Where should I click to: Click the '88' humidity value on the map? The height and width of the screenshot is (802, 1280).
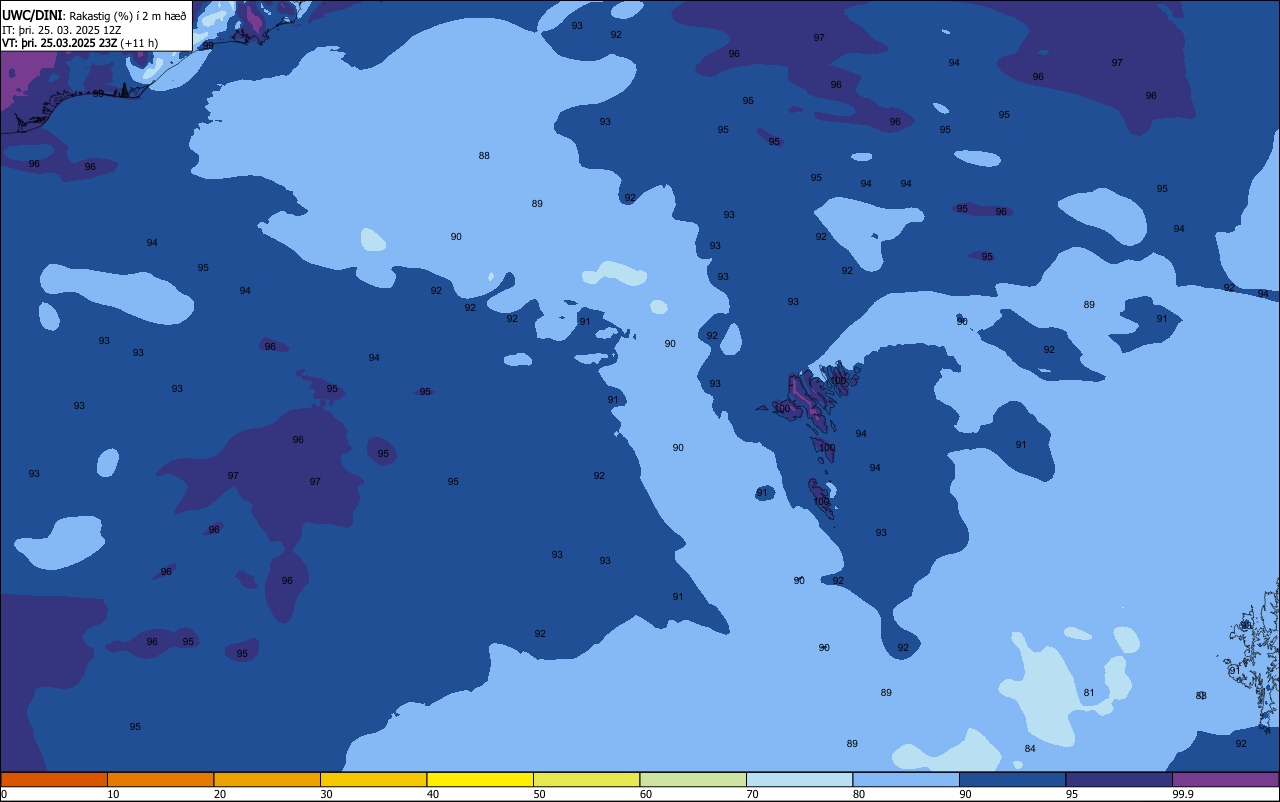point(484,156)
